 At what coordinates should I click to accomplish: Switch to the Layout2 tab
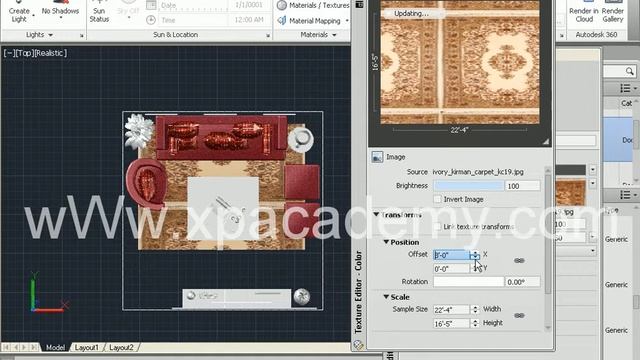121,347
